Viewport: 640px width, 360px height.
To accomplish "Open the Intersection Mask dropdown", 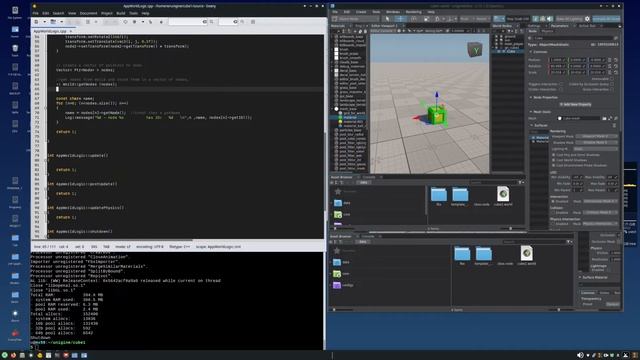I will coord(599,202).
